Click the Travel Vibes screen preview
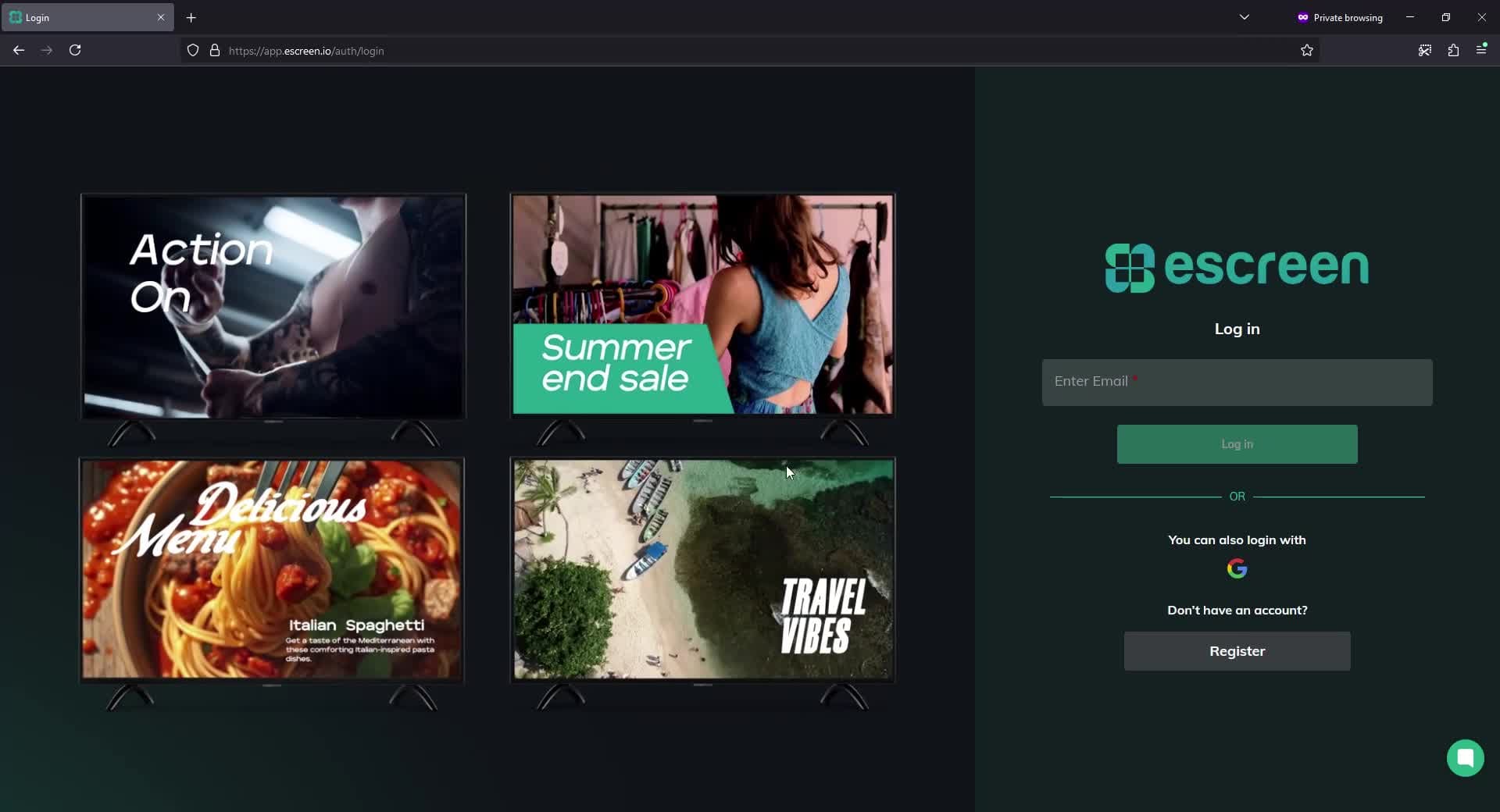 (x=702, y=568)
